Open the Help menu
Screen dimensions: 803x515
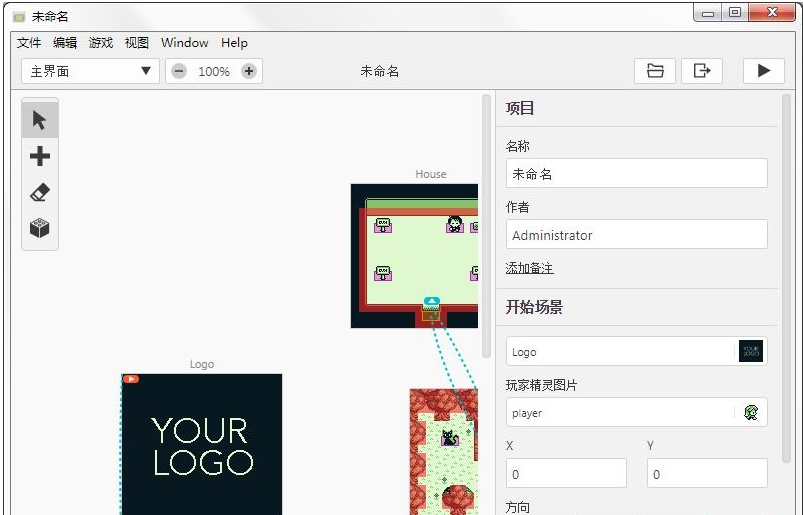235,43
